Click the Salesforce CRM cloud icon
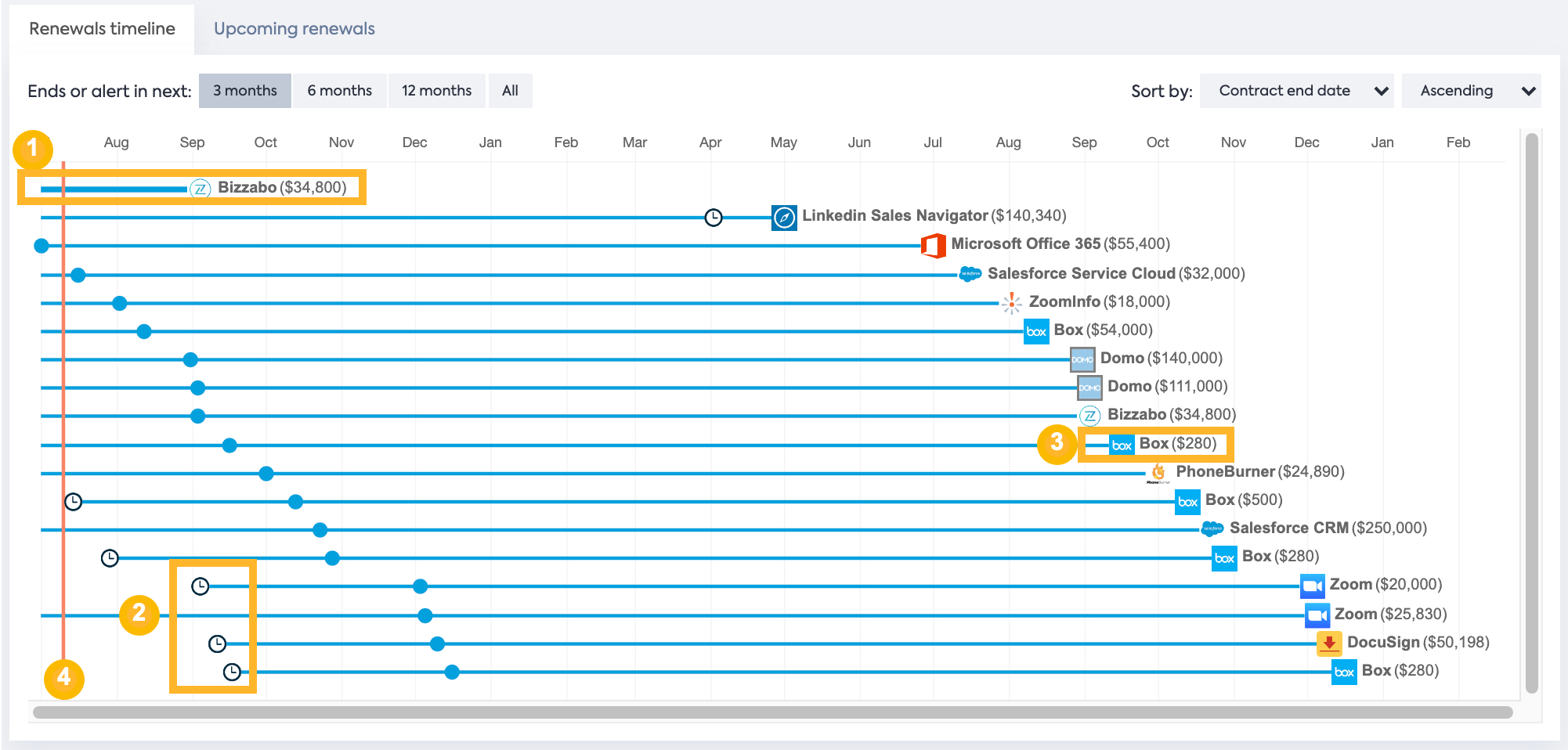 click(1212, 528)
